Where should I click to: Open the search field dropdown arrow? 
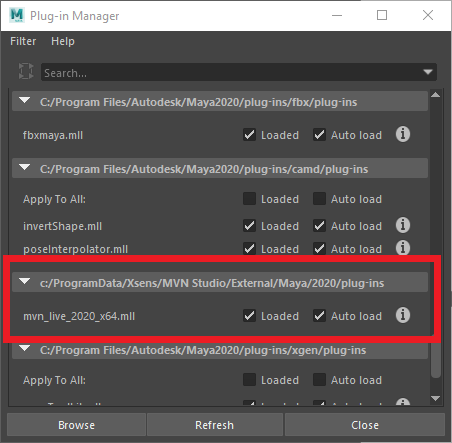point(428,72)
